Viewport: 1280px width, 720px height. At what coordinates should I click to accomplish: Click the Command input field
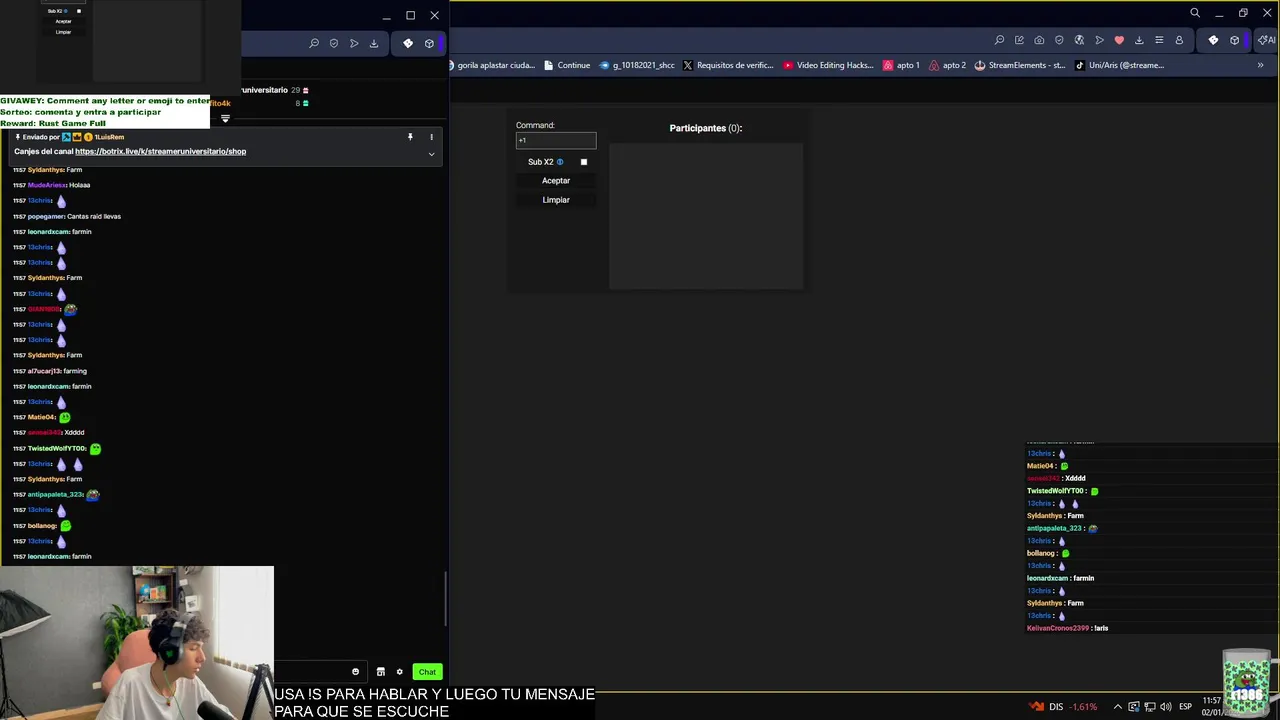tap(556, 140)
